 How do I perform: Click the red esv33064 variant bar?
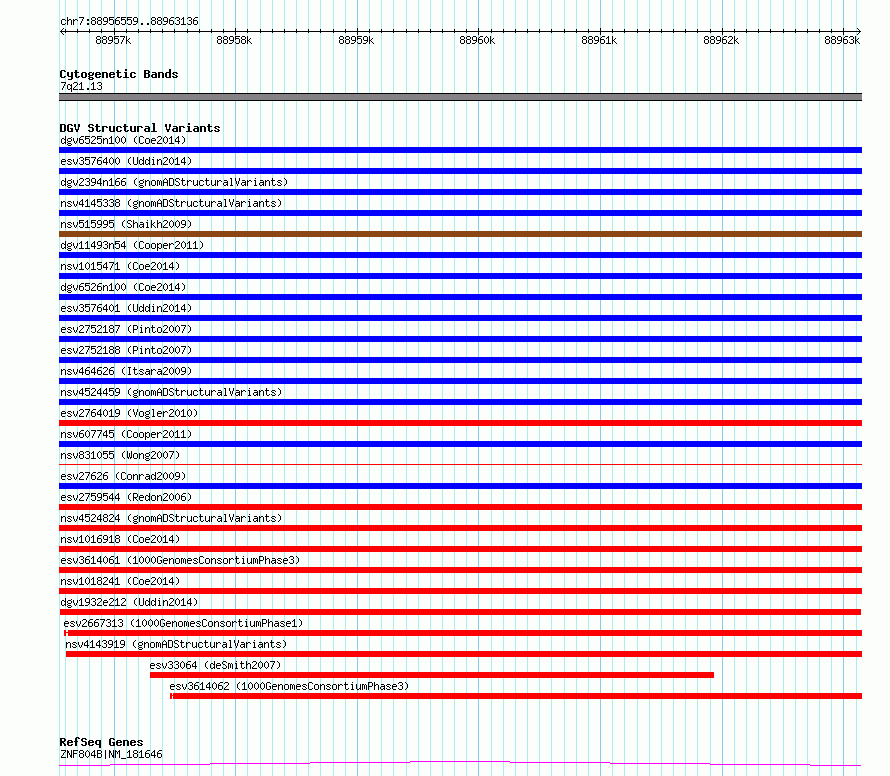(x=432, y=675)
